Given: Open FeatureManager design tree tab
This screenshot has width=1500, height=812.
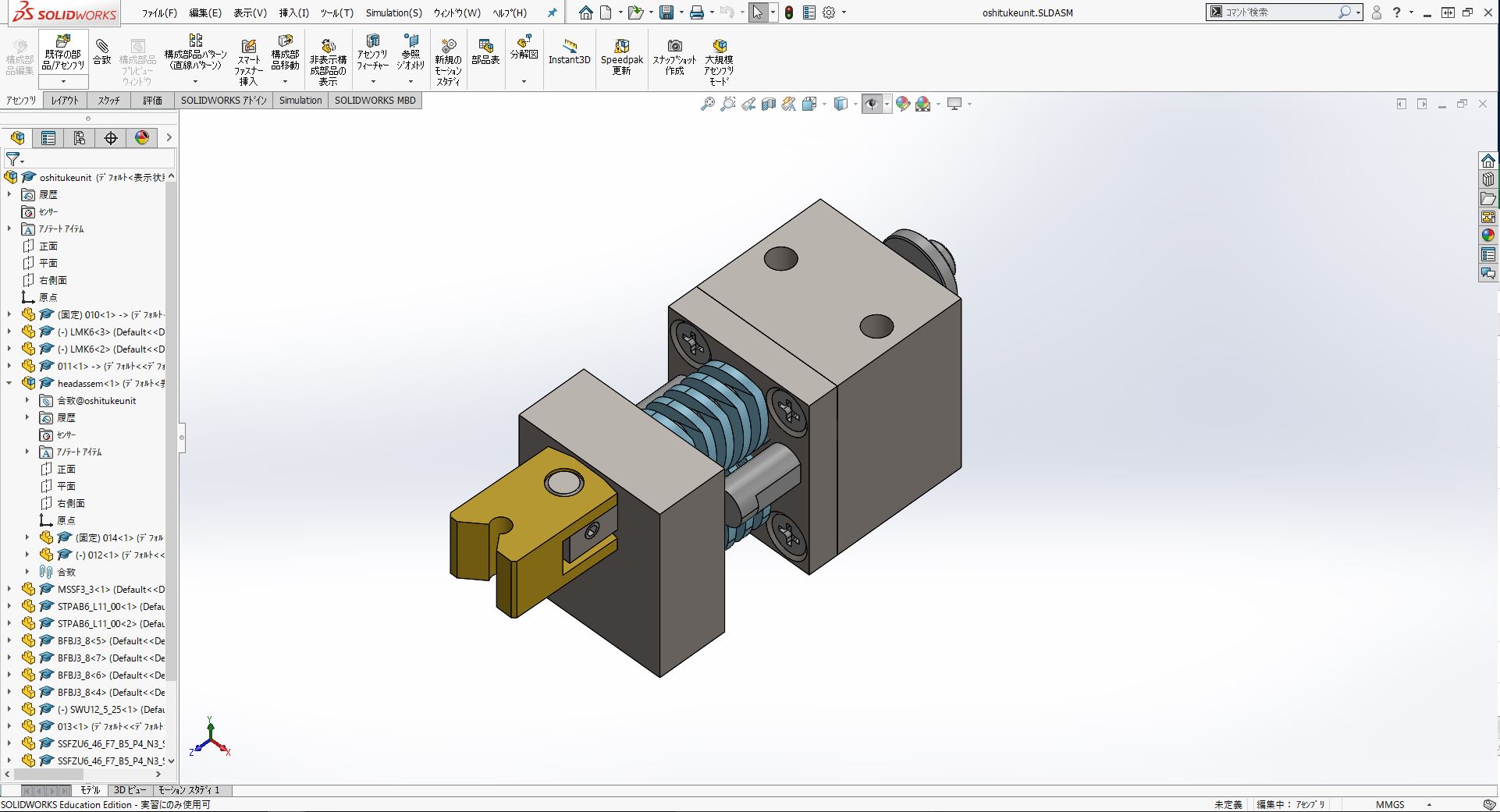Looking at the screenshot, I should pyautogui.click(x=17, y=138).
